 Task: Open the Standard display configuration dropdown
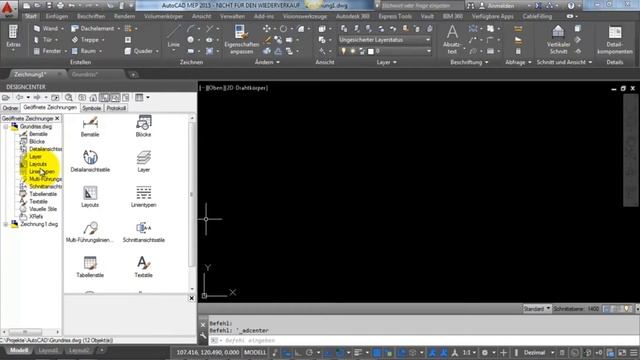tap(537, 309)
